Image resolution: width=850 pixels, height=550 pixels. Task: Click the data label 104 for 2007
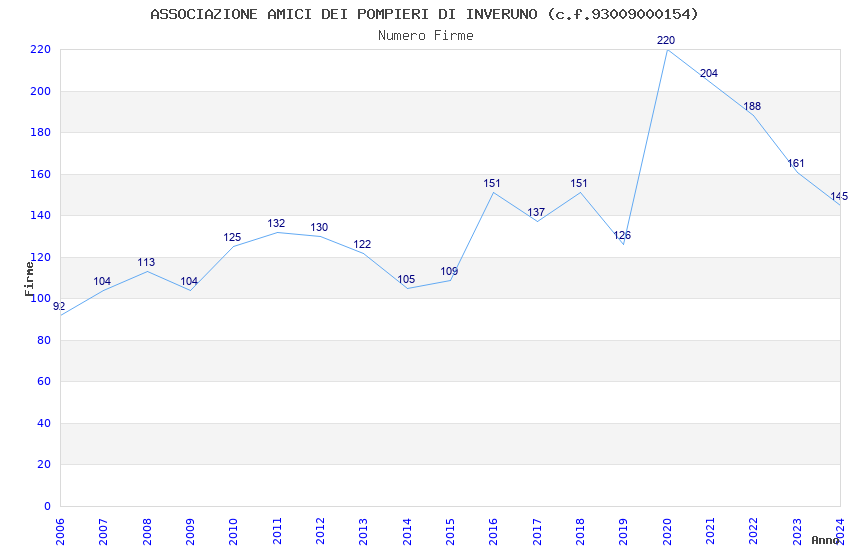pyautogui.click(x=102, y=281)
